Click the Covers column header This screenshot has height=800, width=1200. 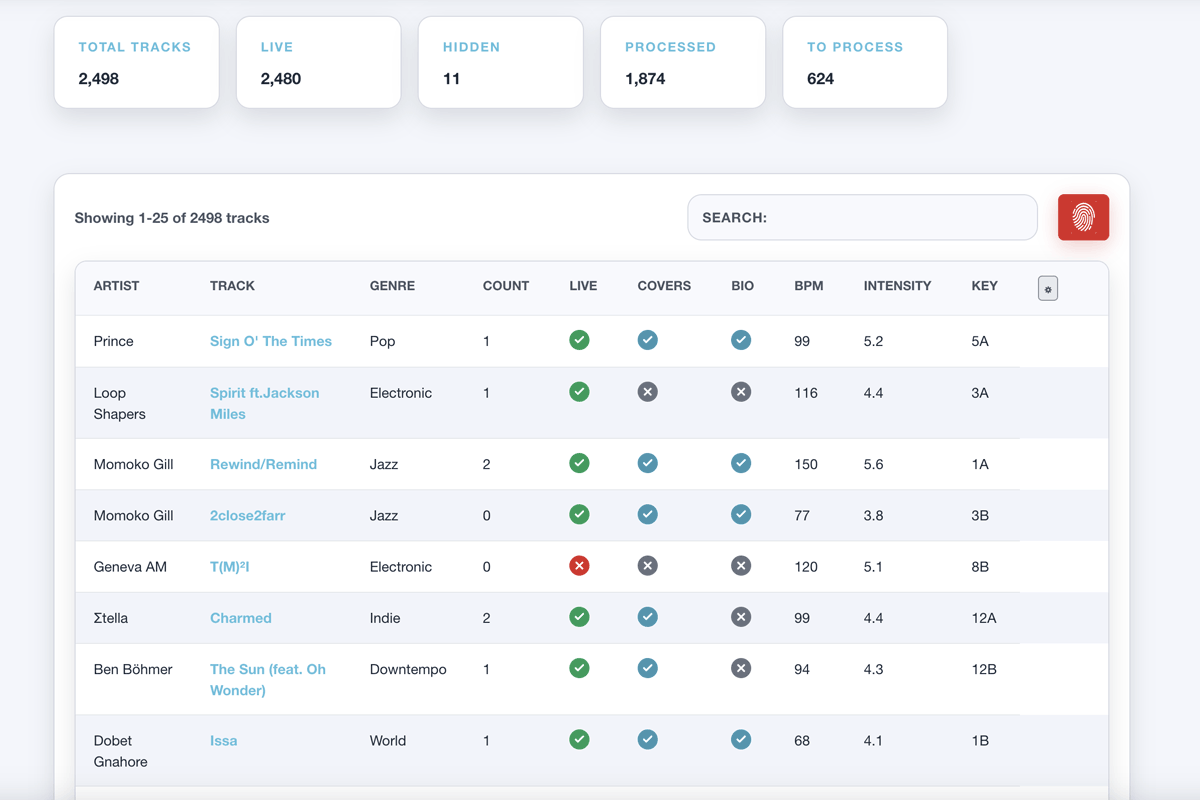coord(664,286)
